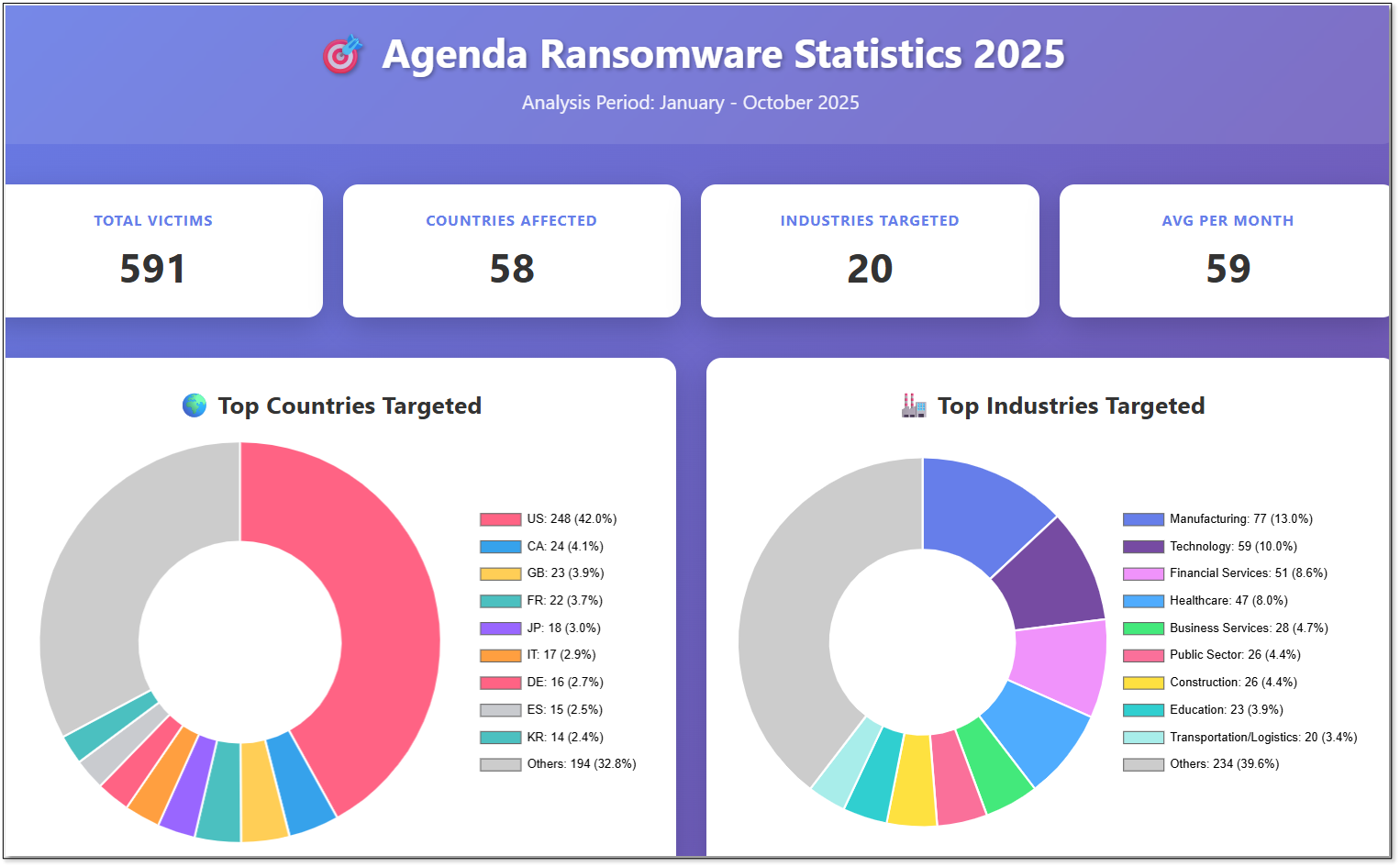The height and width of the screenshot is (867, 1400).
Task: Click the countries affected value 58
Action: (x=512, y=269)
